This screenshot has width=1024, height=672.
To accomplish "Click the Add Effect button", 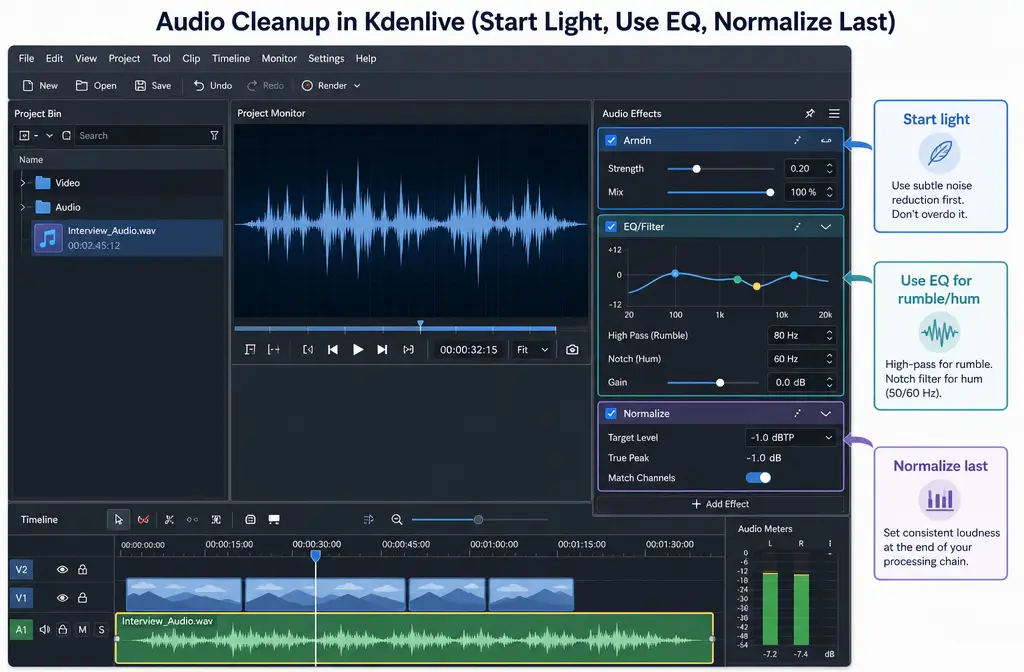I will pos(720,504).
